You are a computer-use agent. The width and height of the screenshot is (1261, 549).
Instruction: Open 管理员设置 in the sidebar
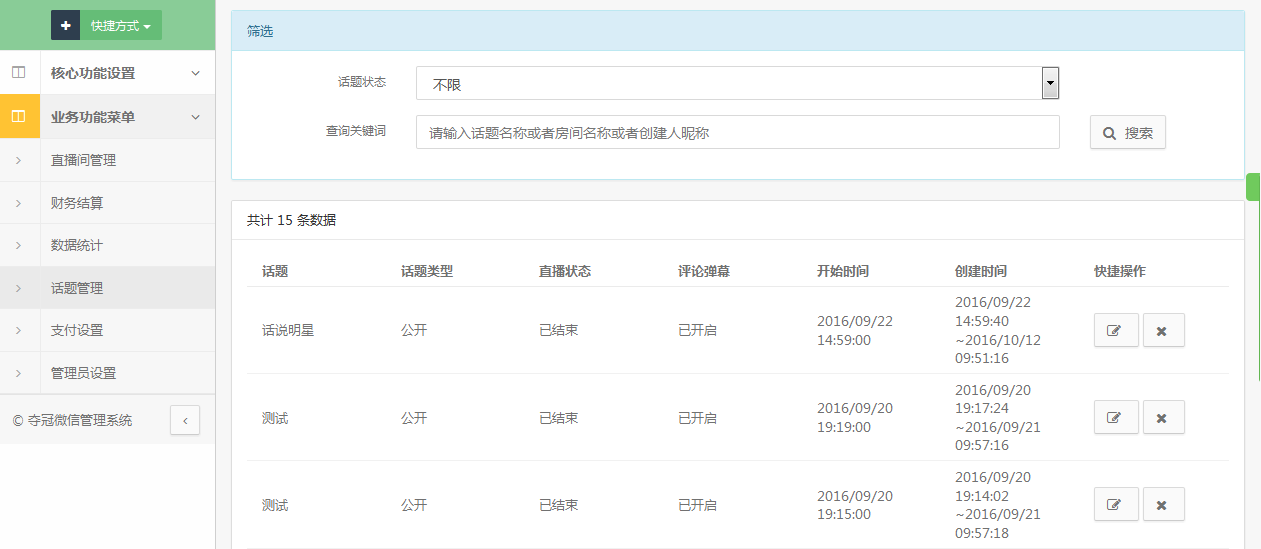coord(107,373)
